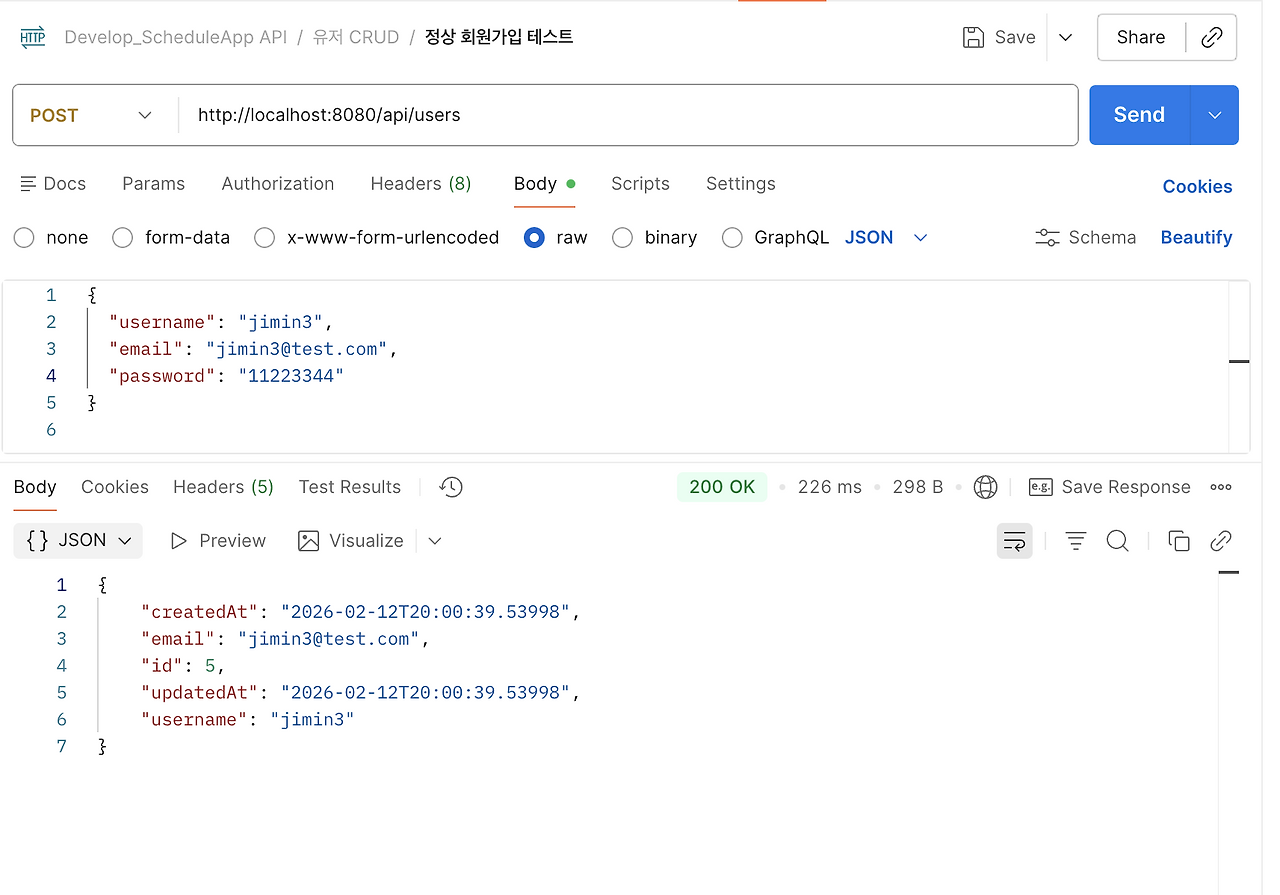
Task: Click the Docs icon in the request tabs
Action: point(28,184)
